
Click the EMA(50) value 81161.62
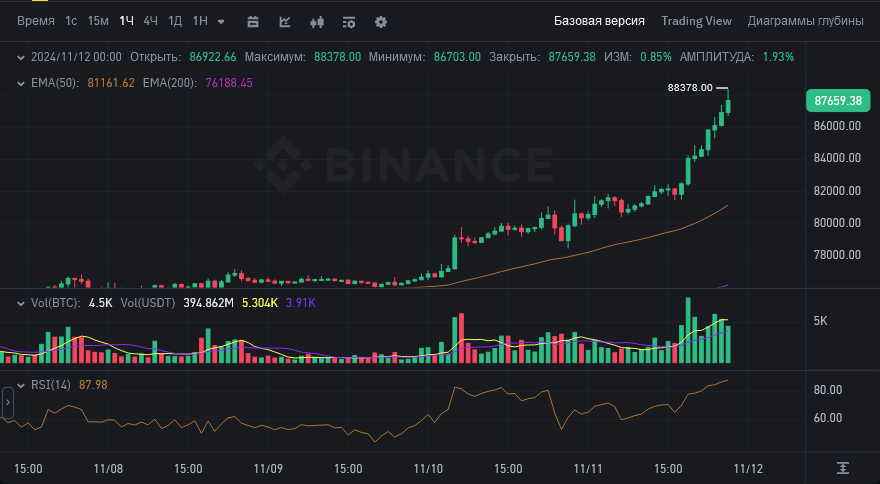(111, 83)
